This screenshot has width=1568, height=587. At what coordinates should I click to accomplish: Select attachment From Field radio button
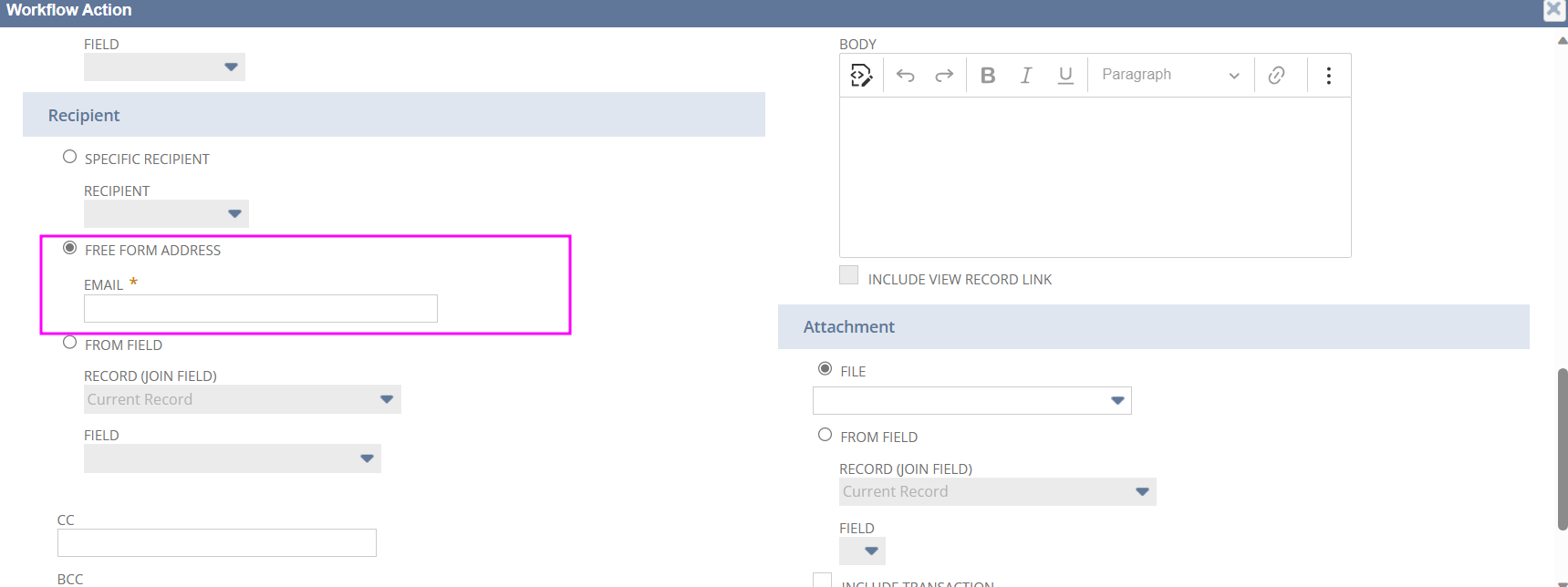tap(825, 435)
